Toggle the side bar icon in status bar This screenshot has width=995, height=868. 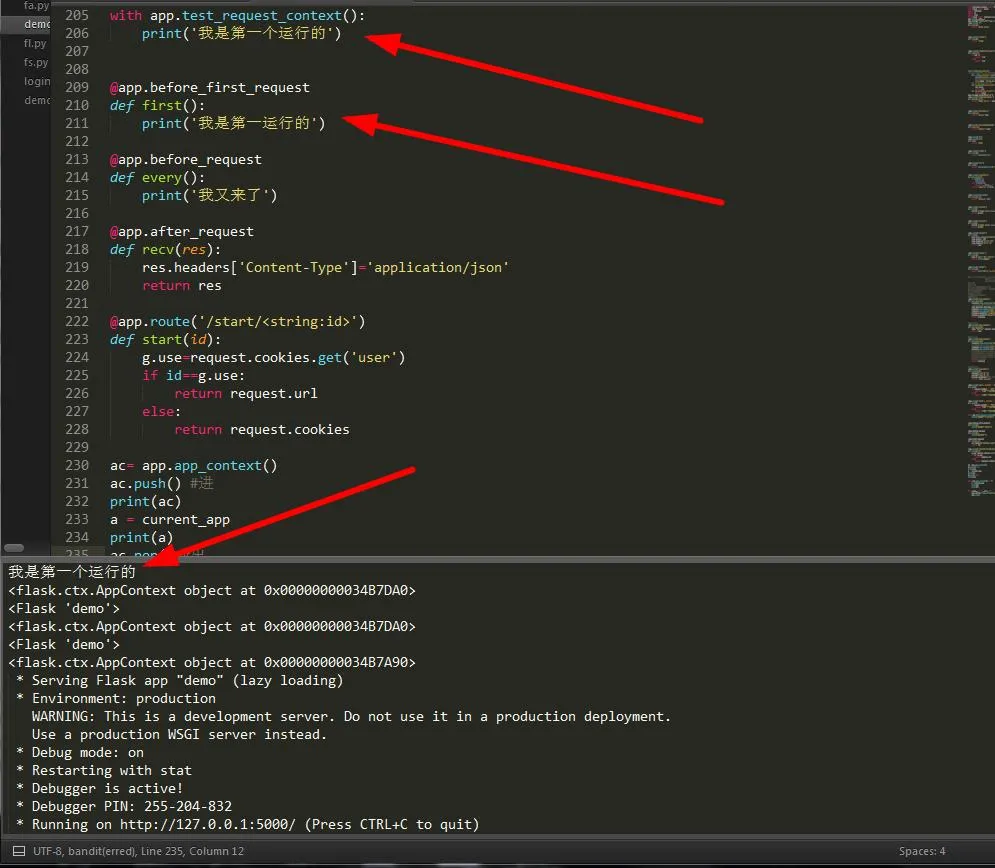pos(15,852)
